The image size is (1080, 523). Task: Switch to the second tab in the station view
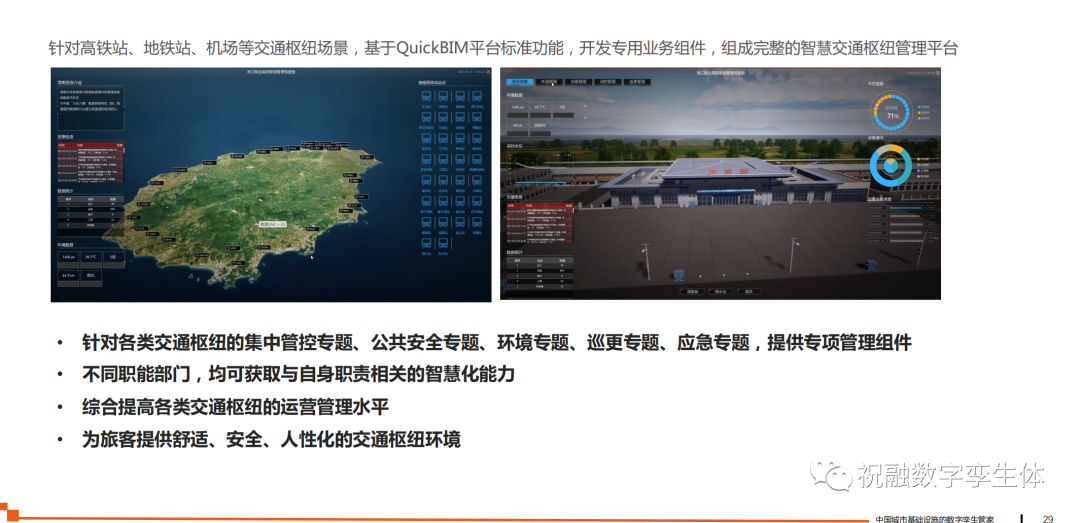click(548, 82)
